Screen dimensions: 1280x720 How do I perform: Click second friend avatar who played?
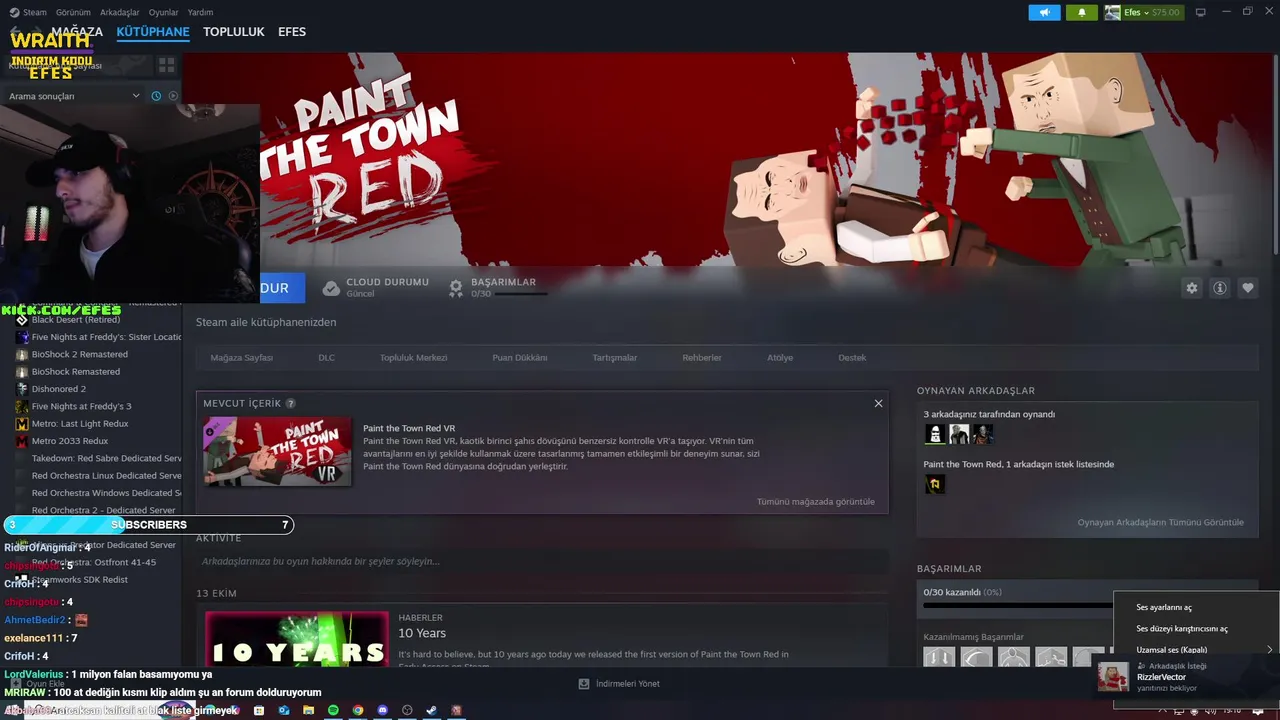pyautogui.click(x=959, y=434)
